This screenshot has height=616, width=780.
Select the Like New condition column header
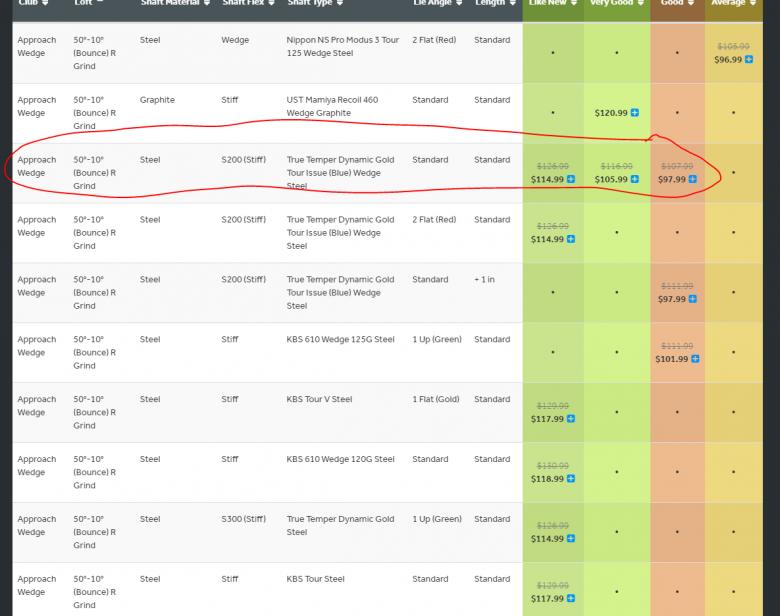click(x=552, y=5)
